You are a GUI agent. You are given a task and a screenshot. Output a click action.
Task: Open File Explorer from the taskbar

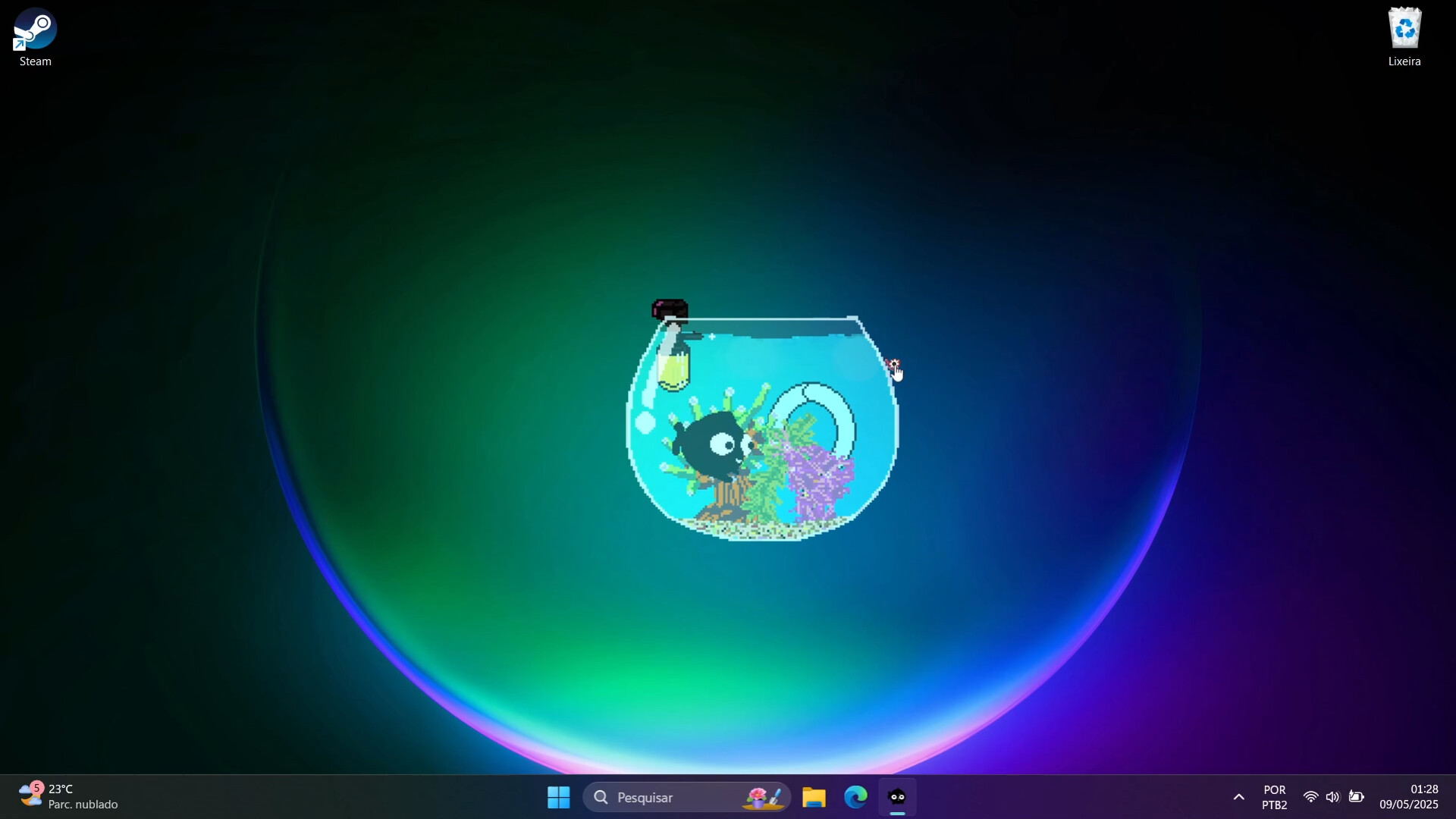[814, 797]
